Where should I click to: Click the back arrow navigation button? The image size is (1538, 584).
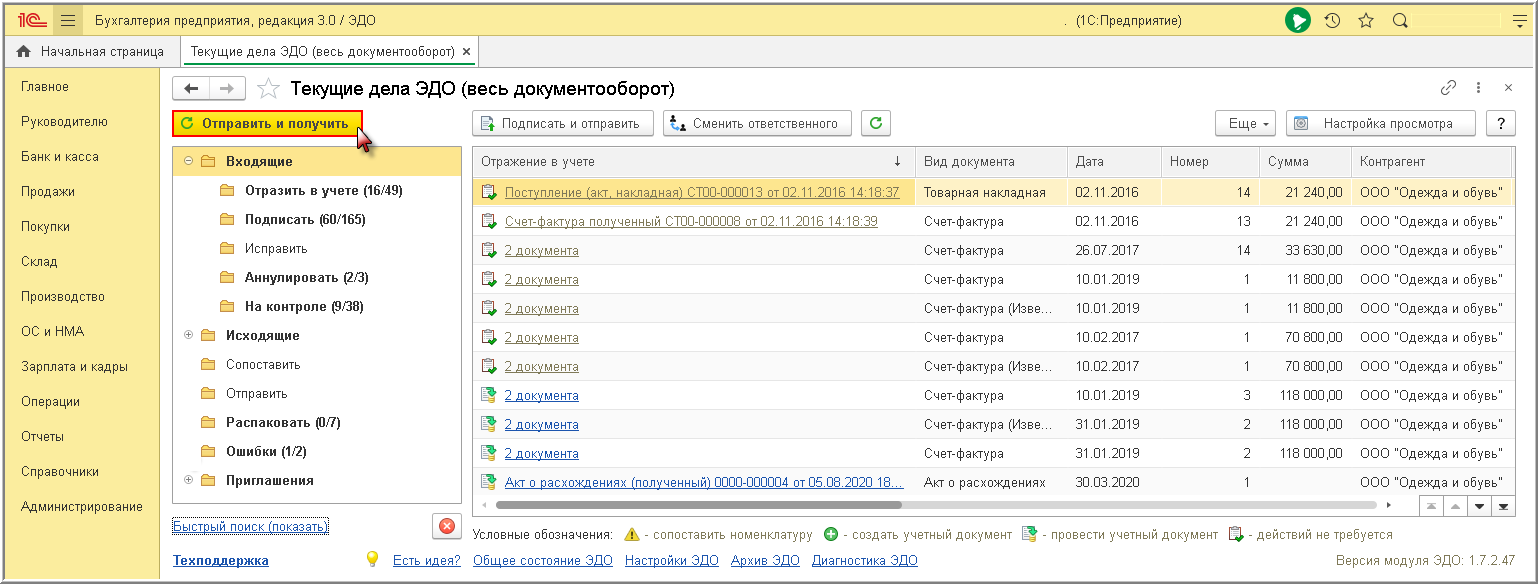(x=191, y=89)
